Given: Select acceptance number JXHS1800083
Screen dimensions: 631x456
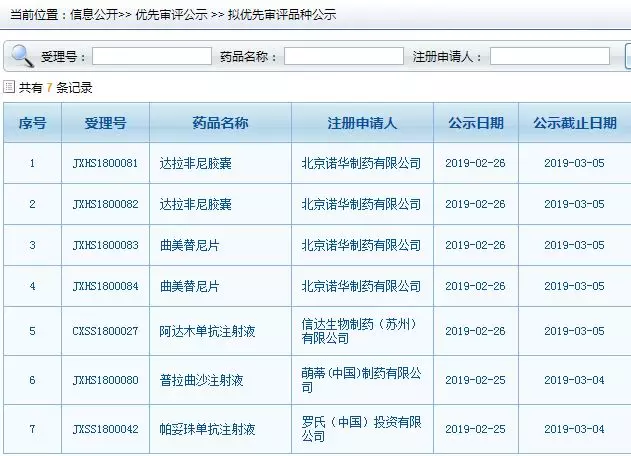Looking at the screenshot, I should 105,245.
